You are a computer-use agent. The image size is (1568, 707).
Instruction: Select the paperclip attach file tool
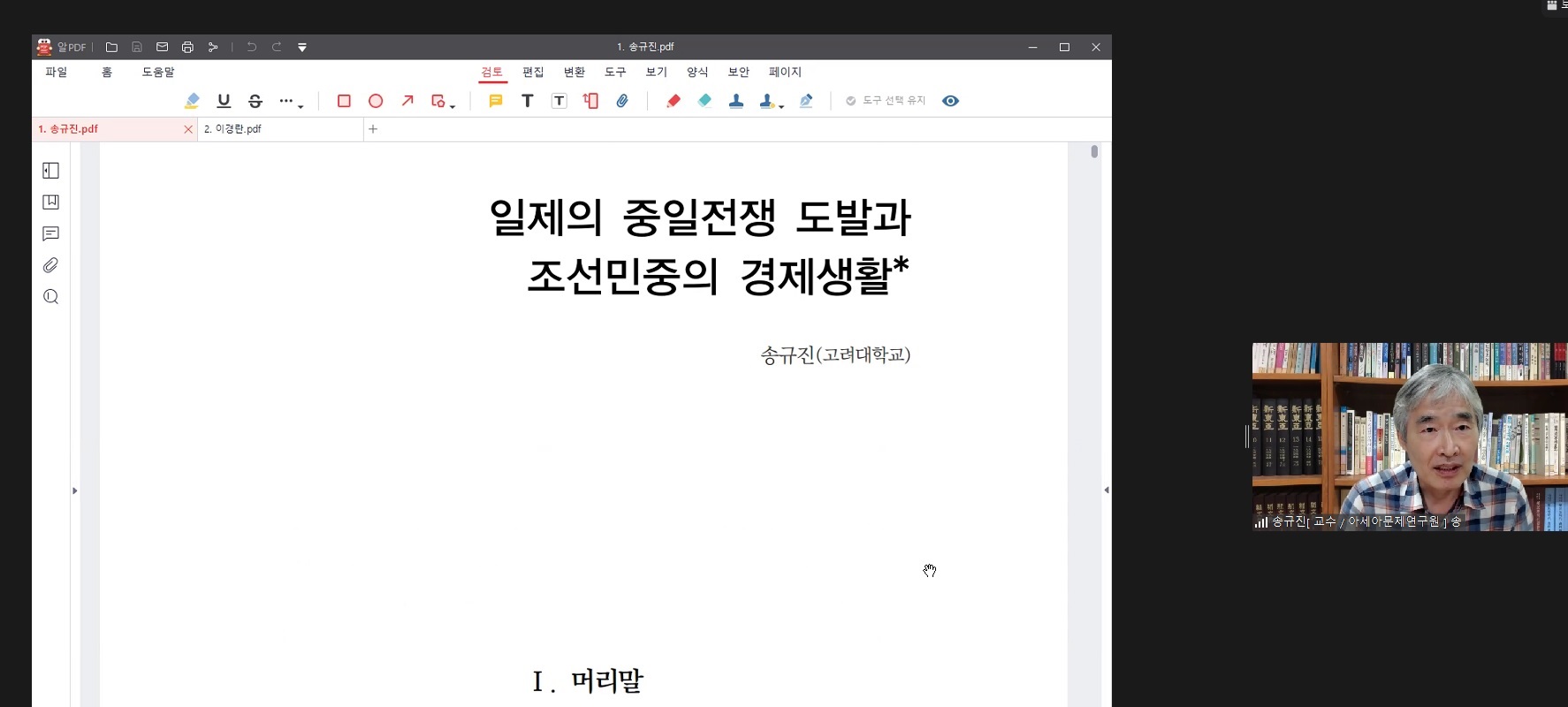coord(622,101)
